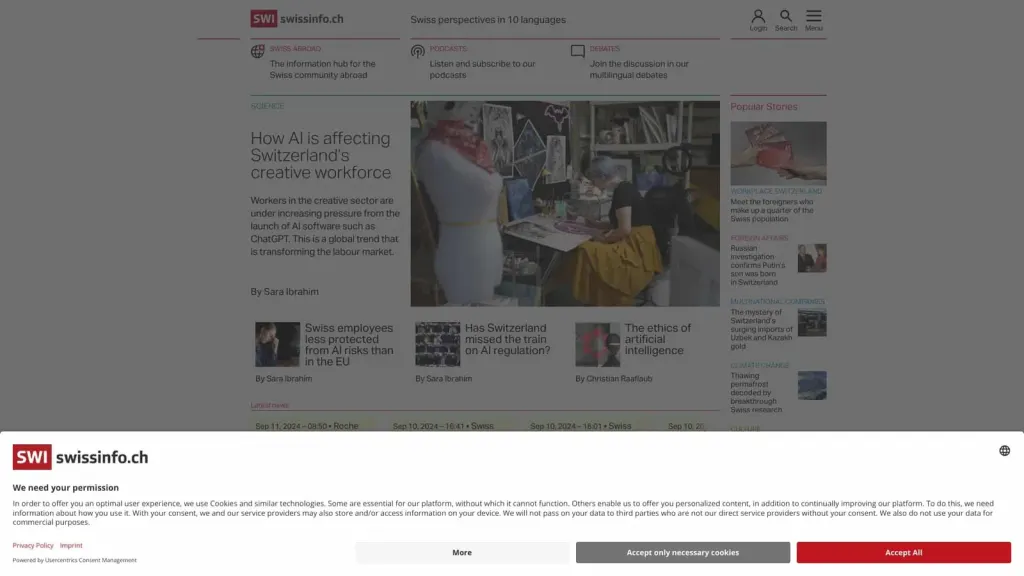Click the language globe icon in consent banner

1004,451
